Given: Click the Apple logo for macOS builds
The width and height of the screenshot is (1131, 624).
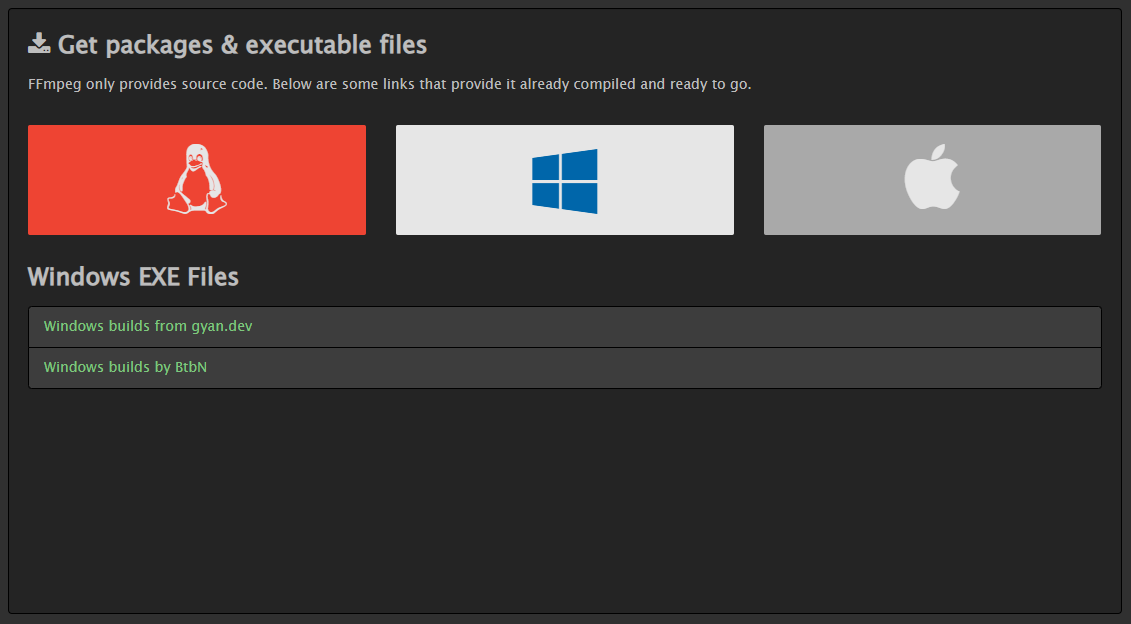Looking at the screenshot, I should [x=931, y=180].
